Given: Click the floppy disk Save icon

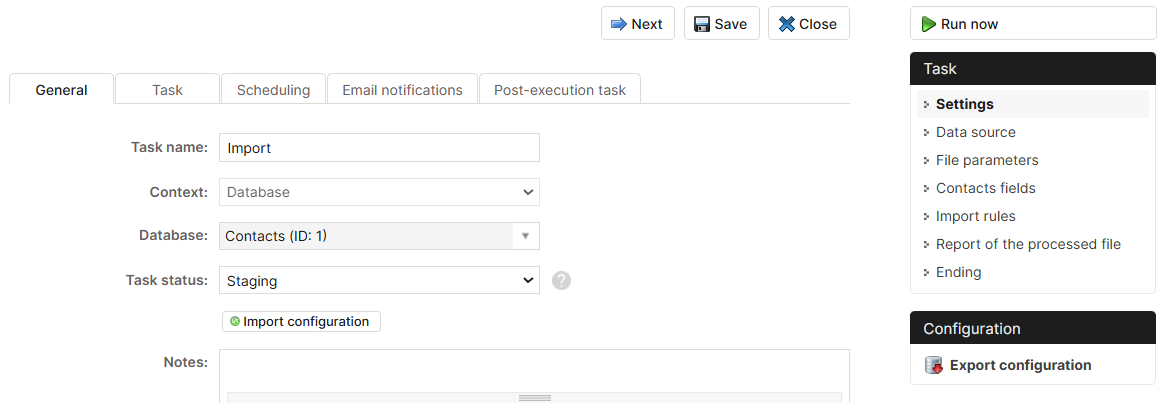Looking at the screenshot, I should coord(702,24).
